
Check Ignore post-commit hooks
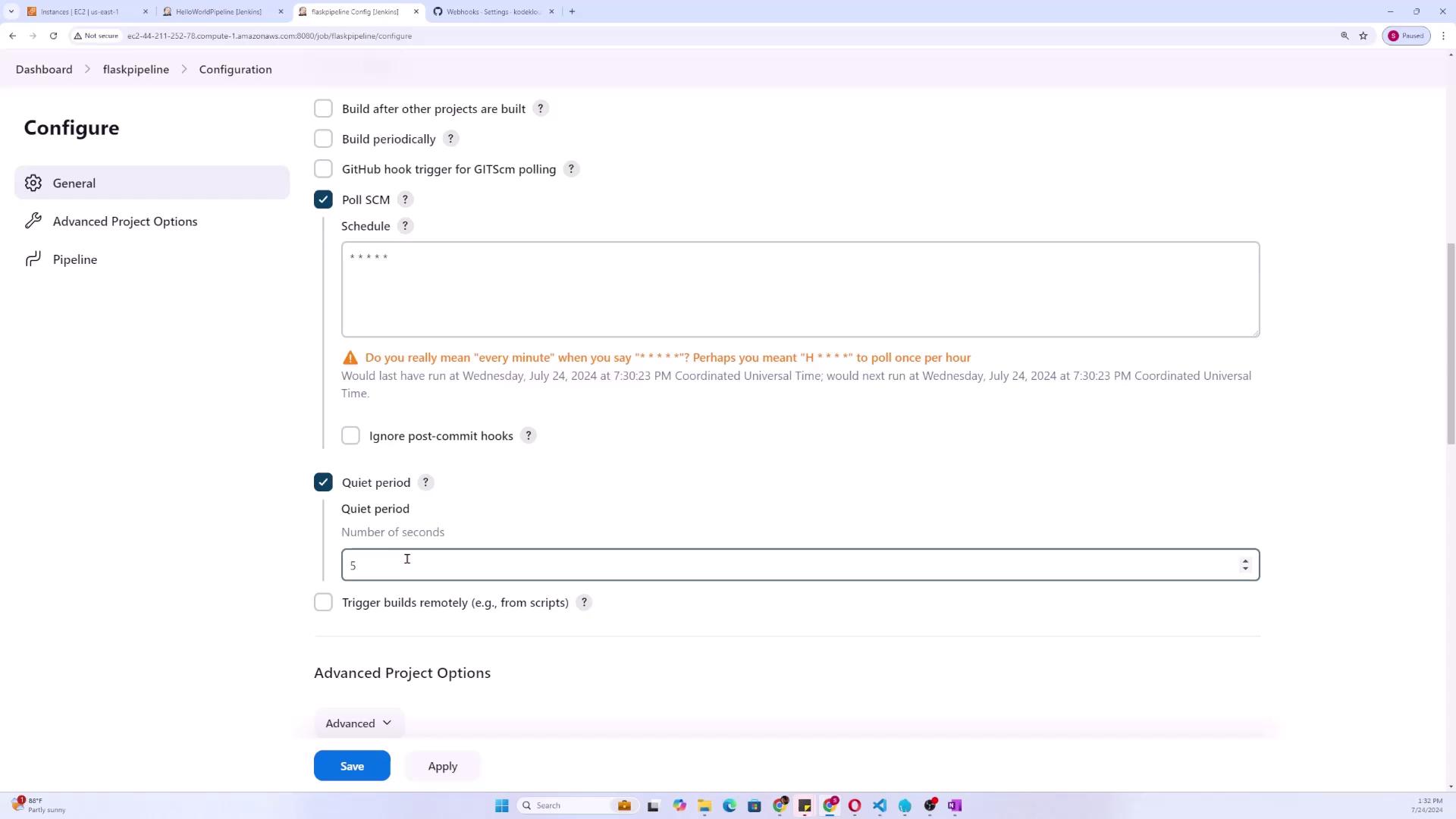pos(350,436)
